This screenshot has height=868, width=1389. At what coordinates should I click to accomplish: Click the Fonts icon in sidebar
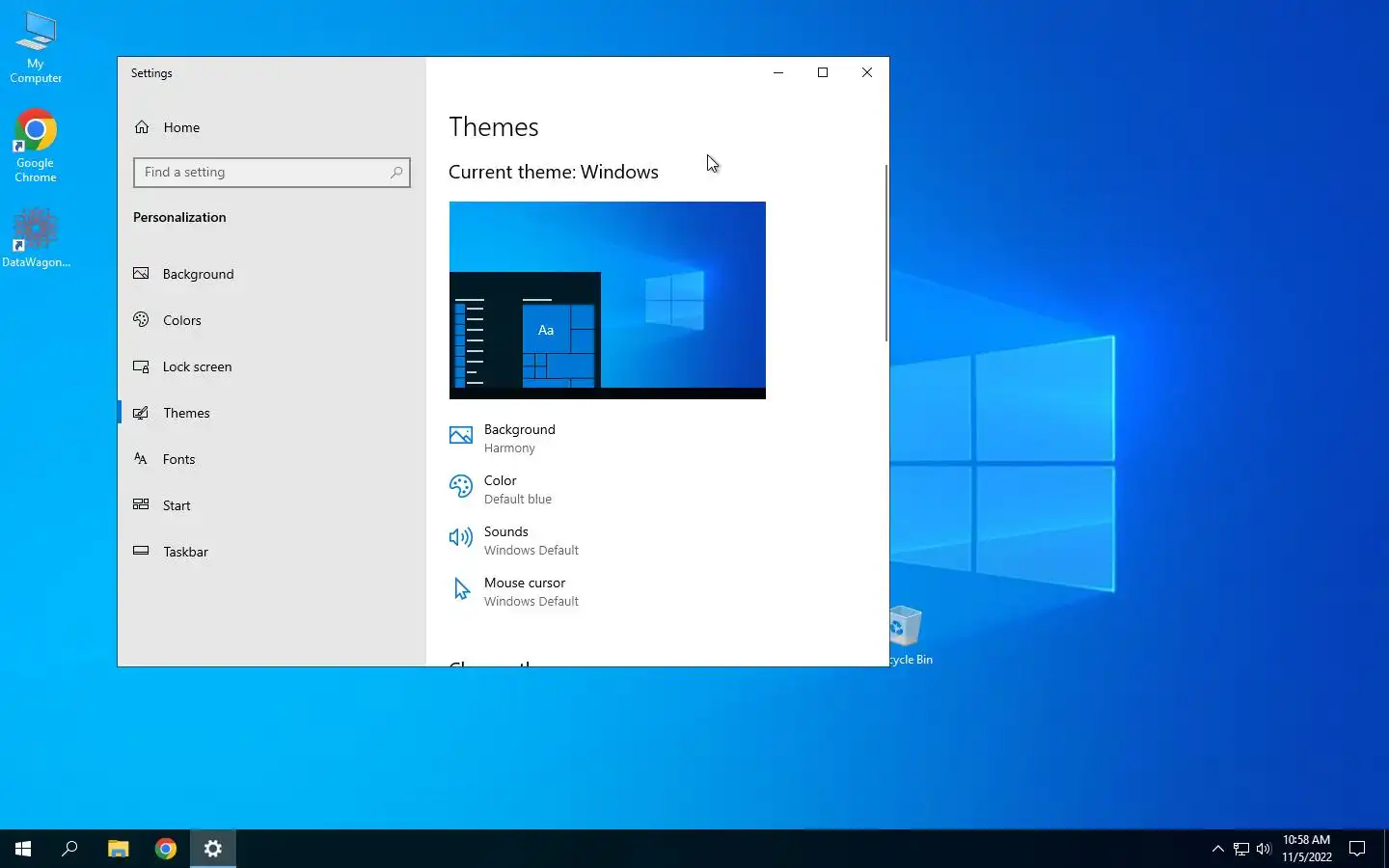141,459
